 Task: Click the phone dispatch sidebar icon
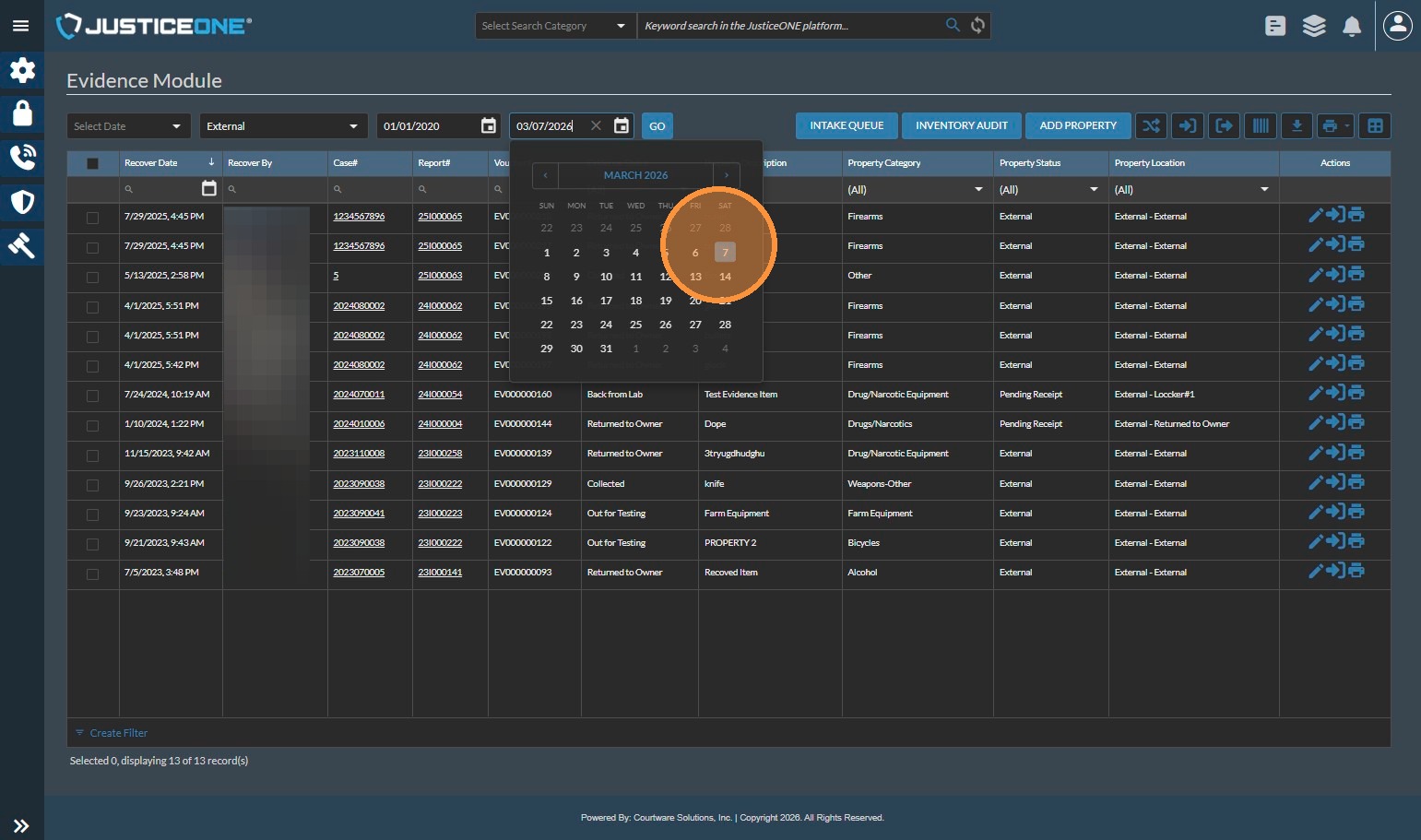coord(22,158)
